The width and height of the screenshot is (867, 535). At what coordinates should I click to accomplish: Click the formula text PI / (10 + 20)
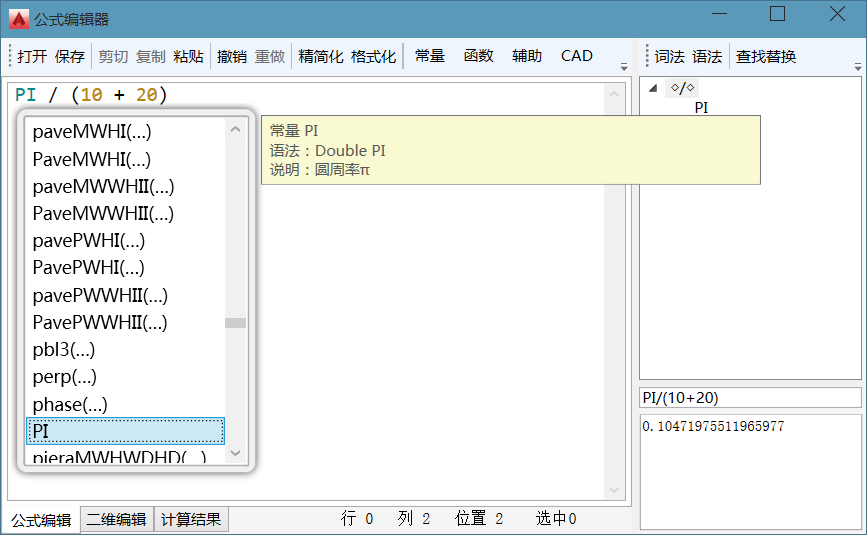click(x=91, y=95)
